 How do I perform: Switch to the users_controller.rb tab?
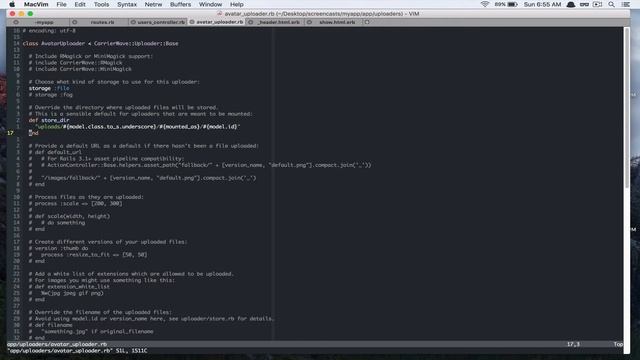tap(158, 22)
